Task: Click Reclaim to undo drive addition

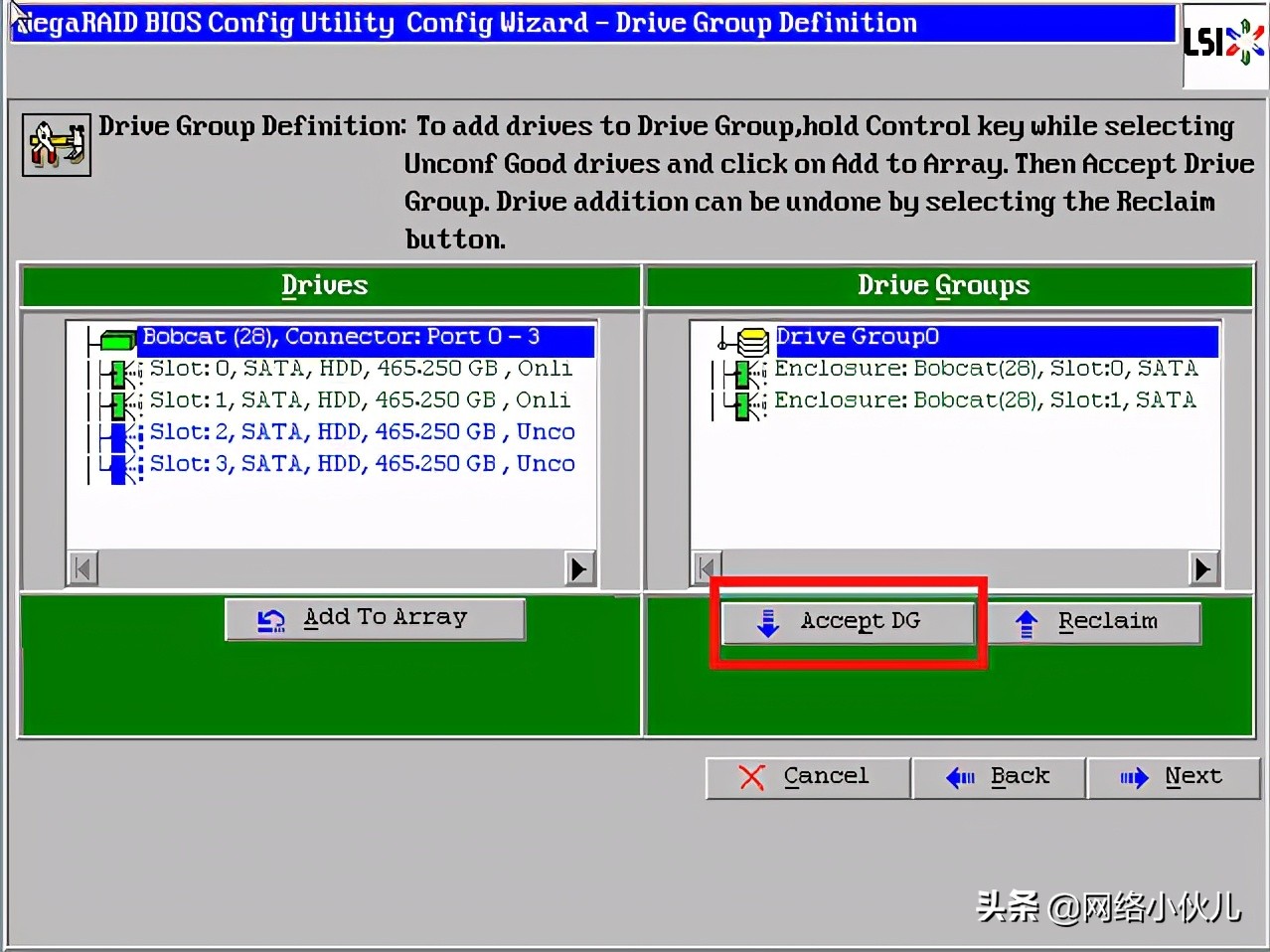Action: (x=1094, y=622)
